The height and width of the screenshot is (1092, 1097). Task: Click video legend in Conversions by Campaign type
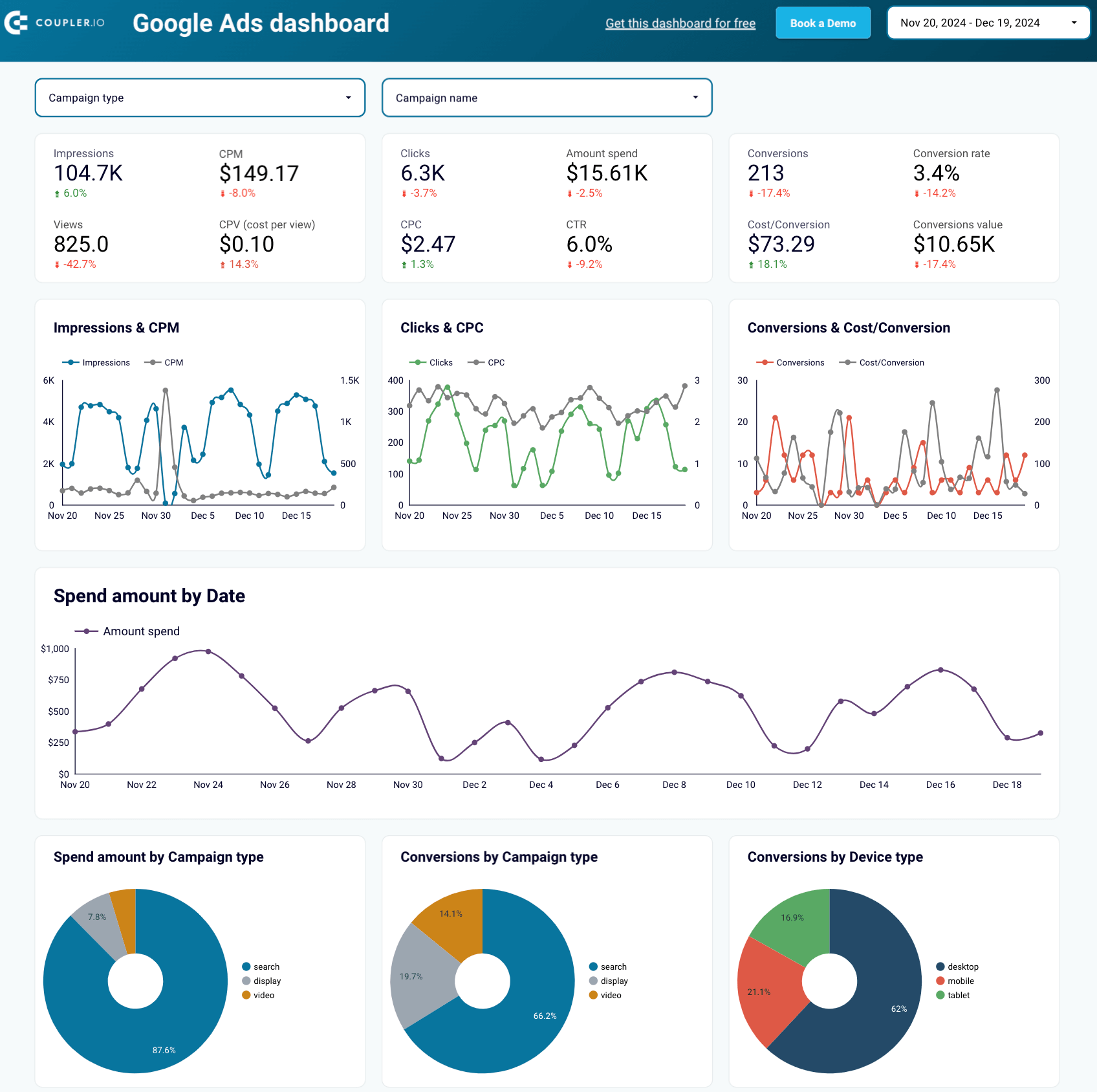point(605,995)
